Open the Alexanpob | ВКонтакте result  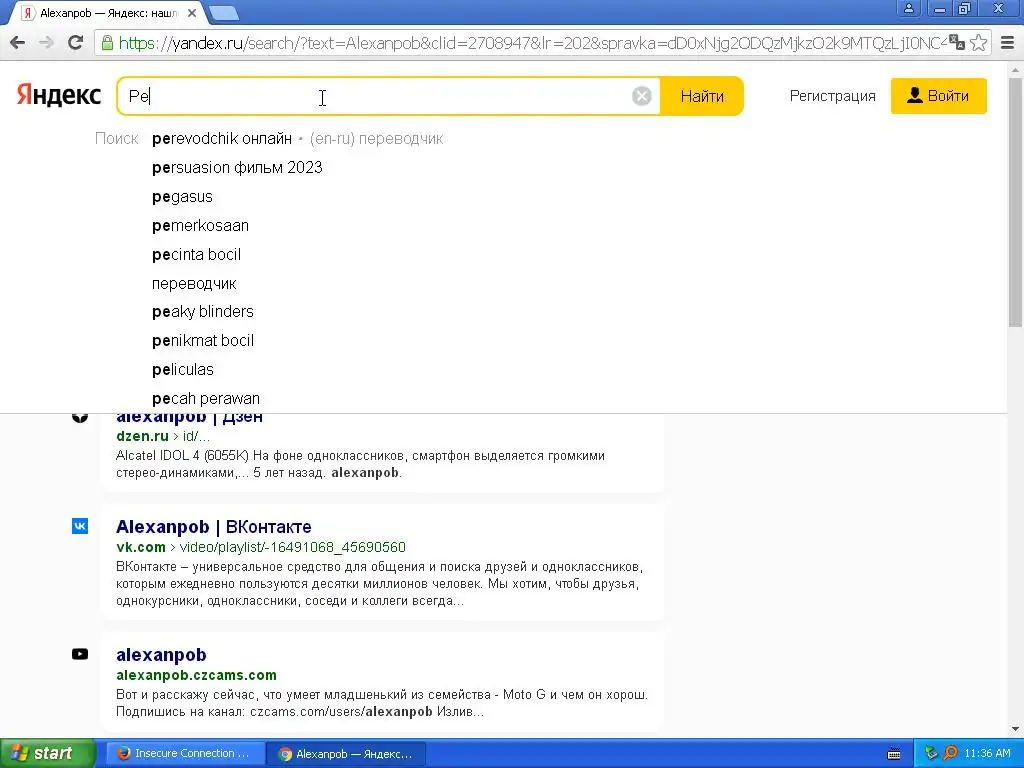pos(214,526)
